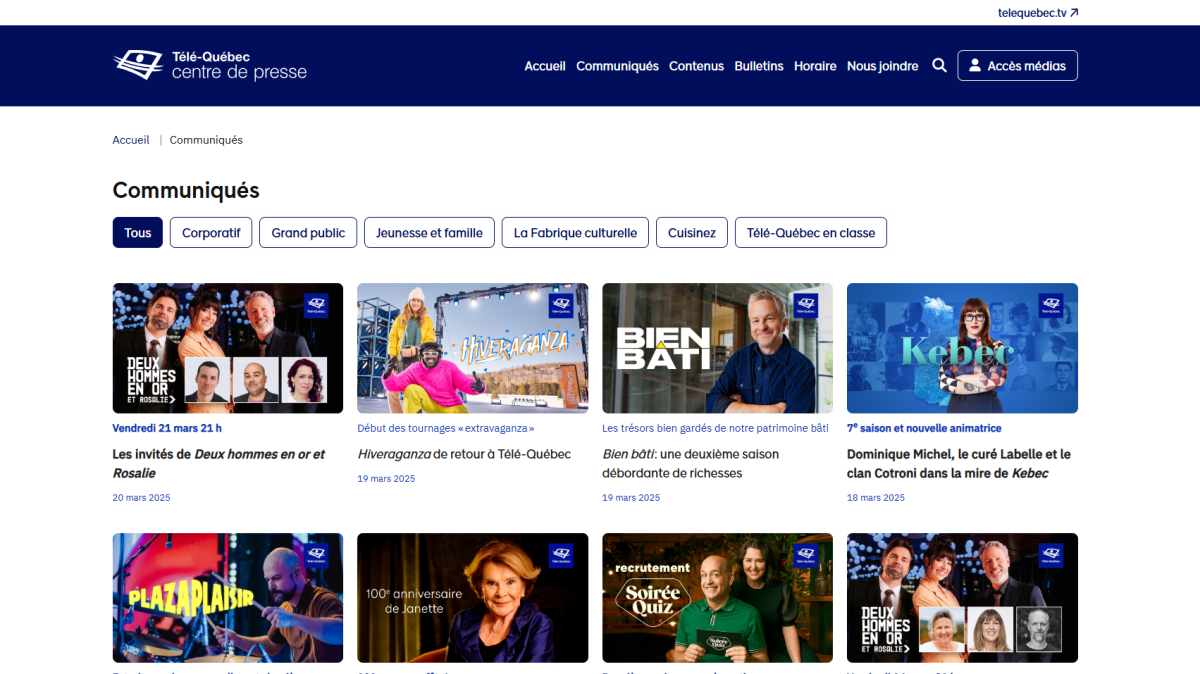1200x674 pixels.
Task: Click the Accueil breadcrumb link
Action: [x=131, y=140]
